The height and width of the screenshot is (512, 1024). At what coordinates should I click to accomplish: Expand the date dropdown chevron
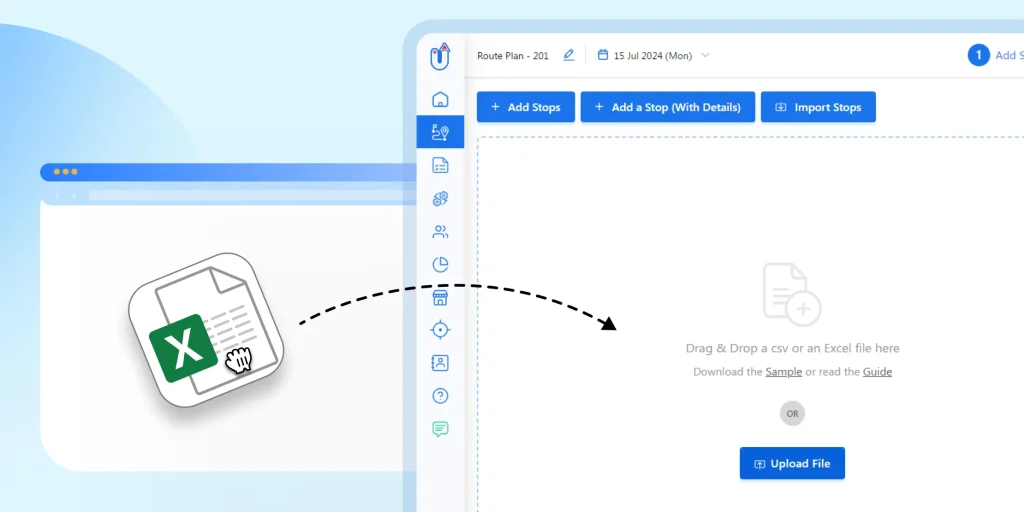(705, 56)
